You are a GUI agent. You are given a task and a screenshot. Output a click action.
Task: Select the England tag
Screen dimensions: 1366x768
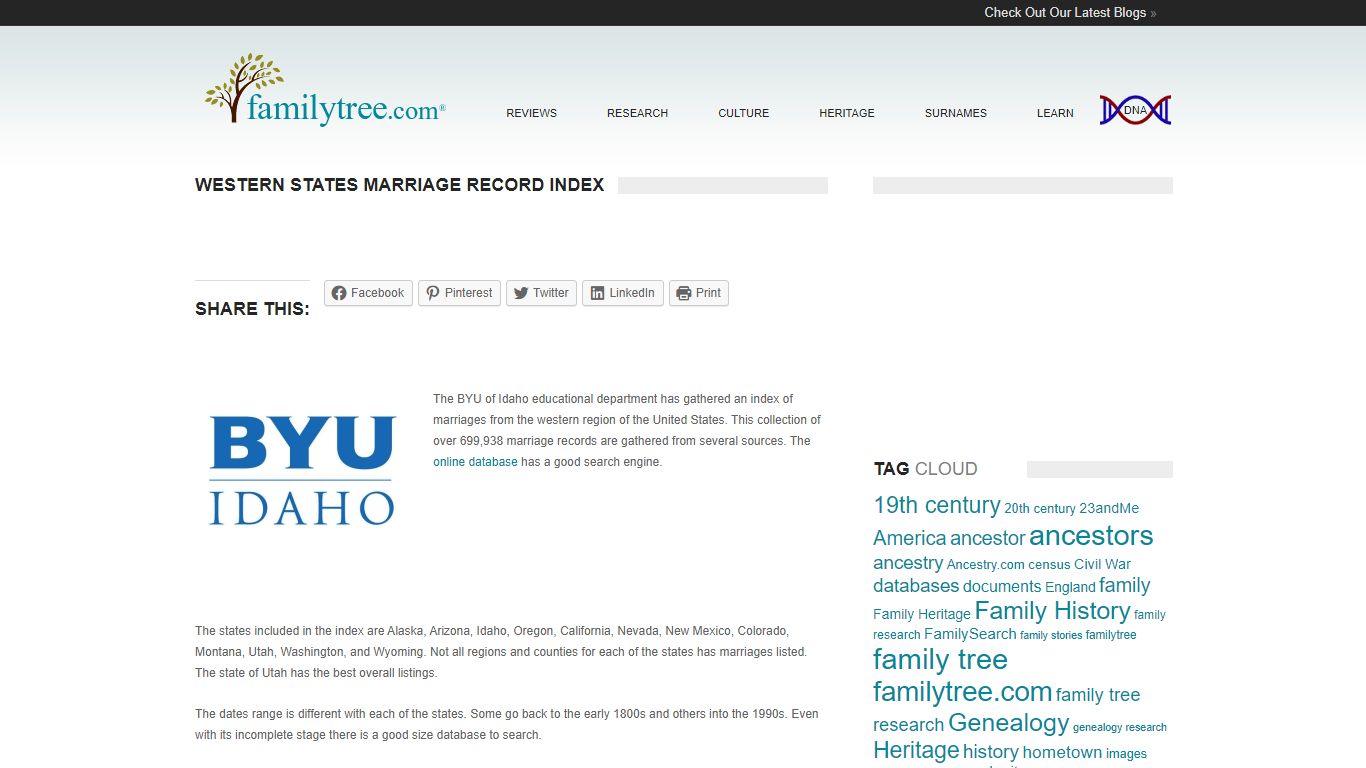click(1070, 588)
